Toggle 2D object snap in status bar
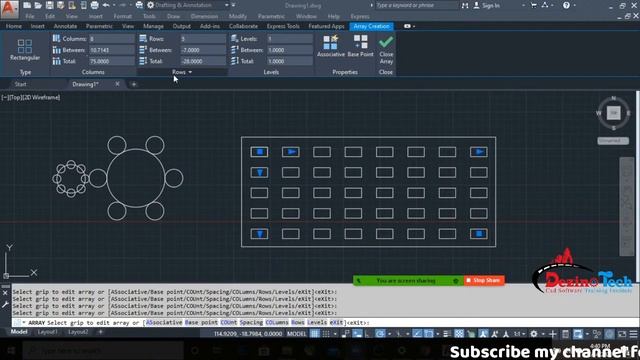Screen dimensions: 640x360 click(428, 334)
